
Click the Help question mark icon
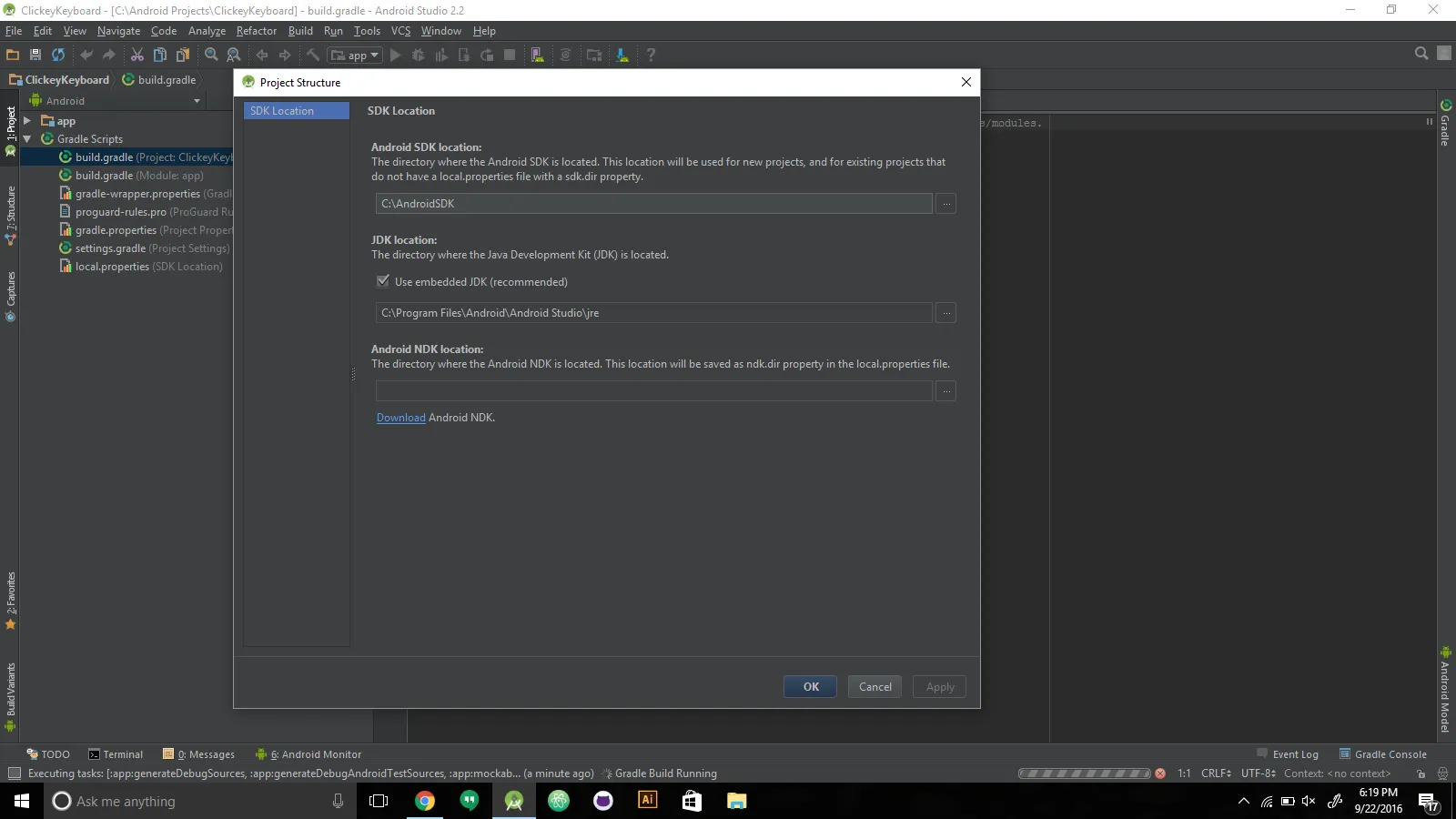[651, 55]
